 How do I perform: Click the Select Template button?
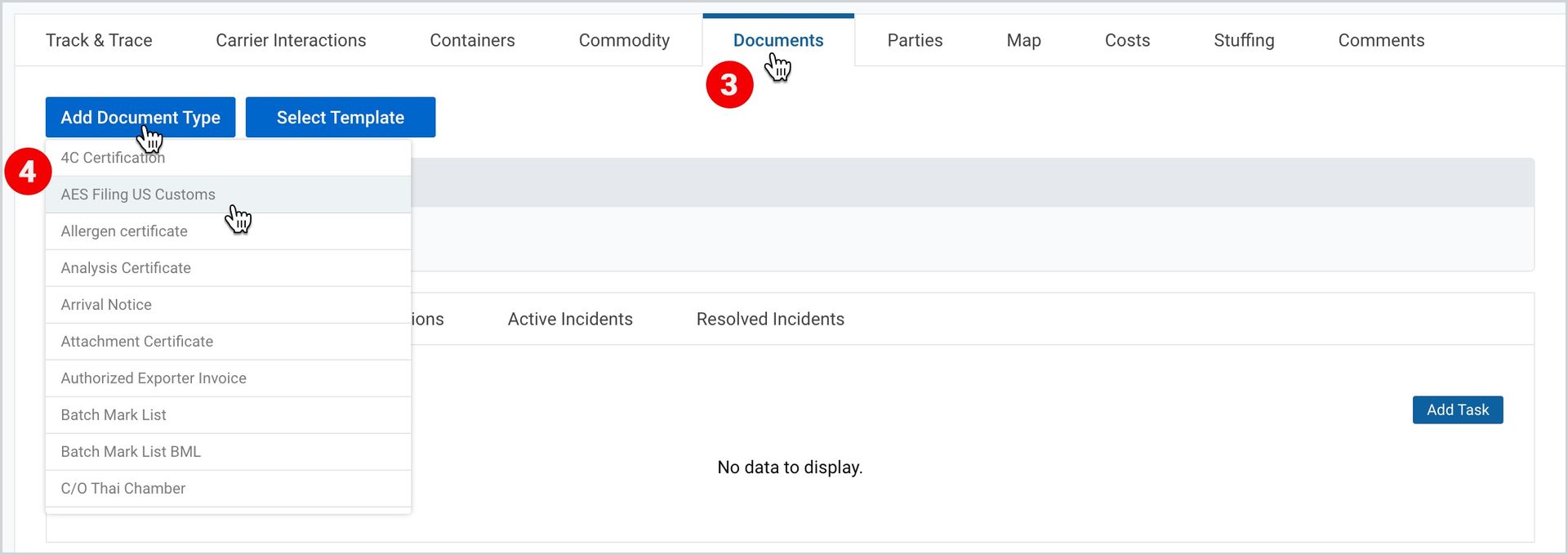pyautogui.click(x=341, y=117)
